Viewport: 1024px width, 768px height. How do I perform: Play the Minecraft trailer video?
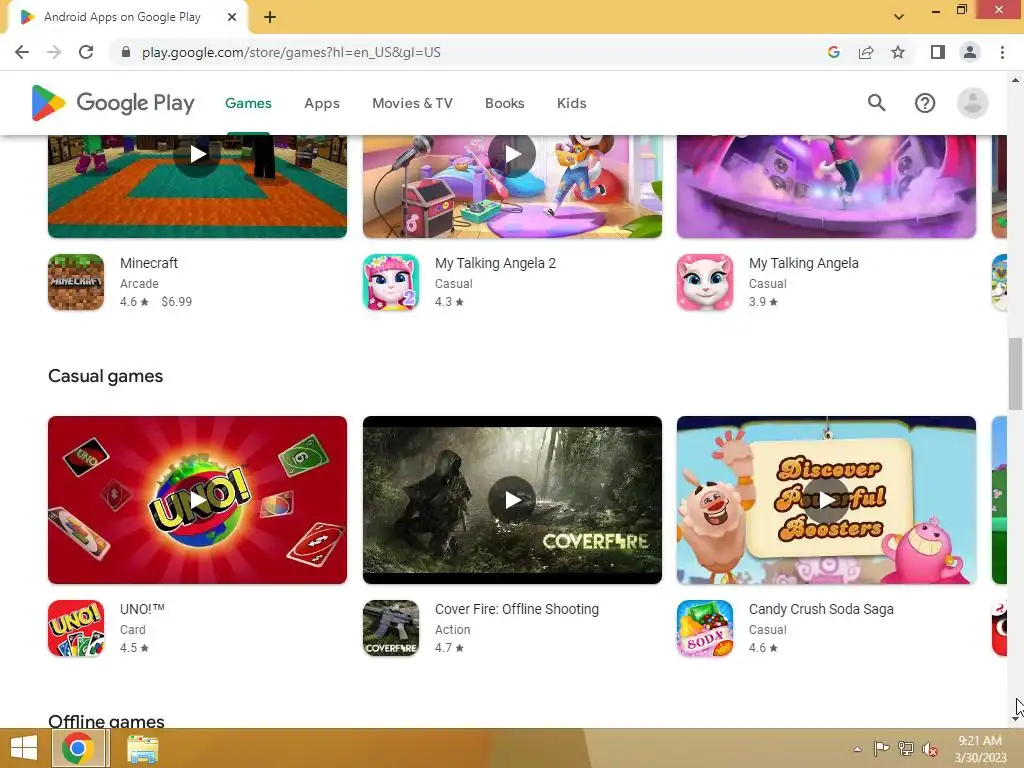pos(197,155)
